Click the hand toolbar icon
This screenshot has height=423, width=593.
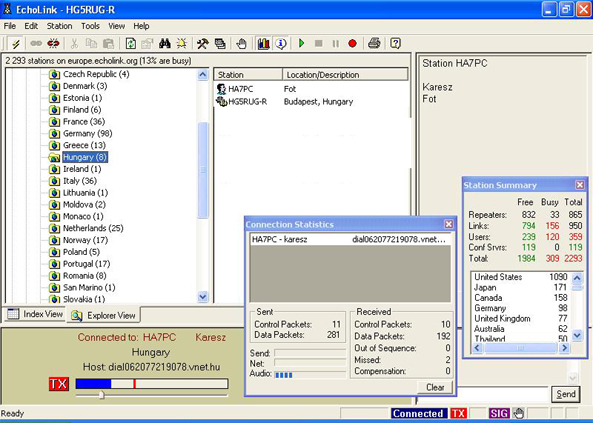click(241, 44)
